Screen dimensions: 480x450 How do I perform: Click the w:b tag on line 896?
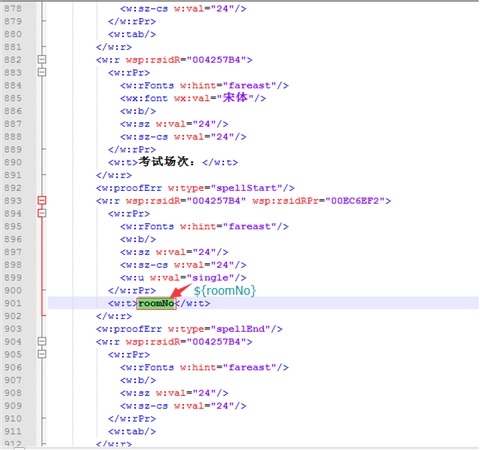[138, 239]
